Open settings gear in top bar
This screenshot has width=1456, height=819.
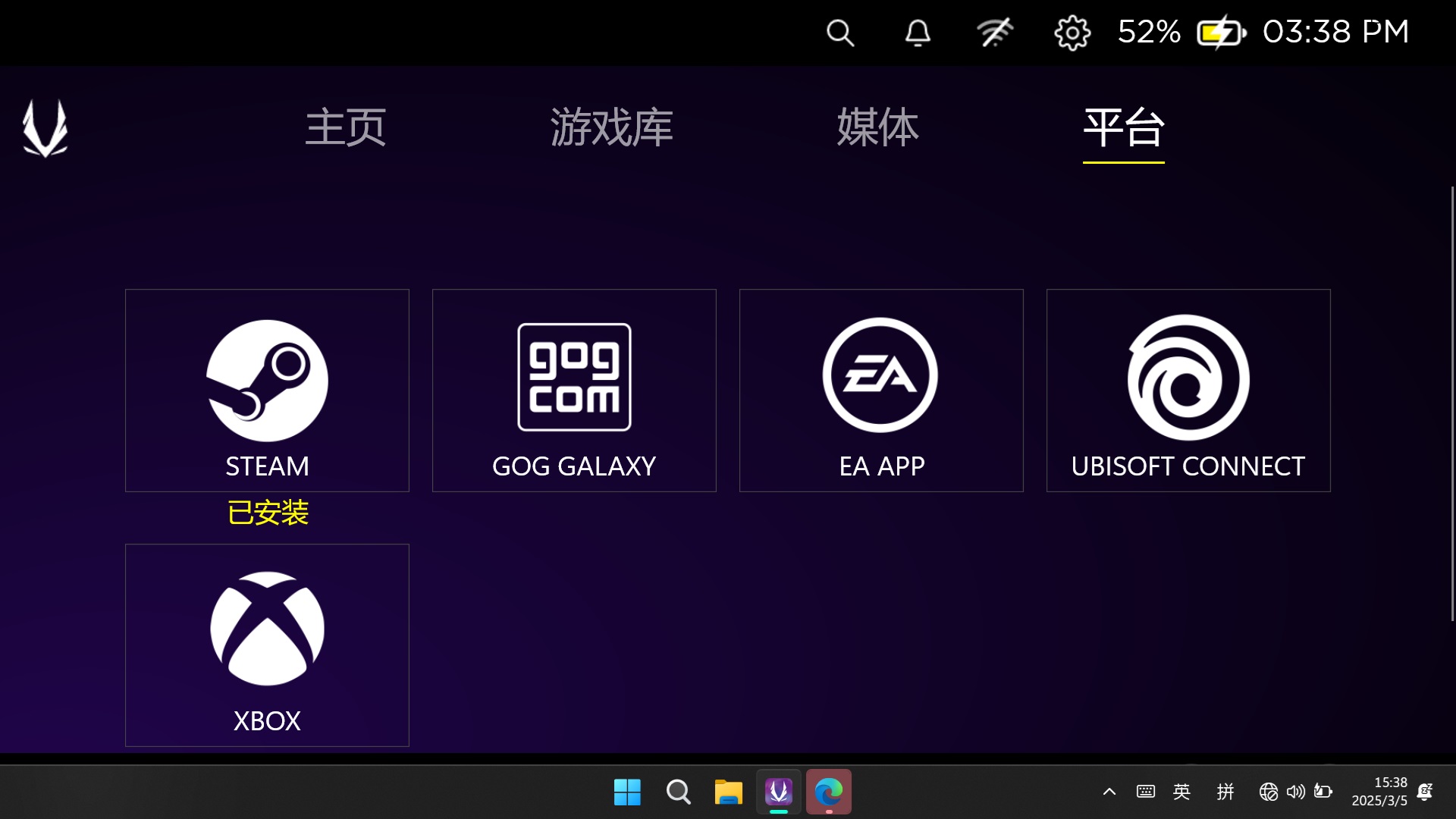pyautogui.click(x=1072, y=33)
